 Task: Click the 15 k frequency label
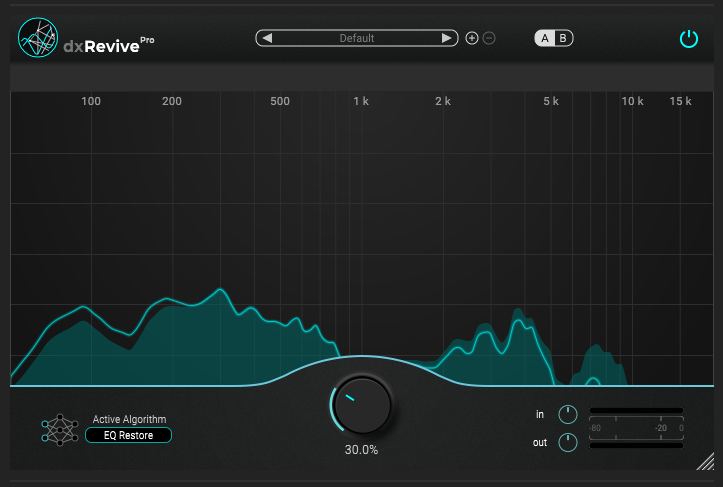(680, 101)
